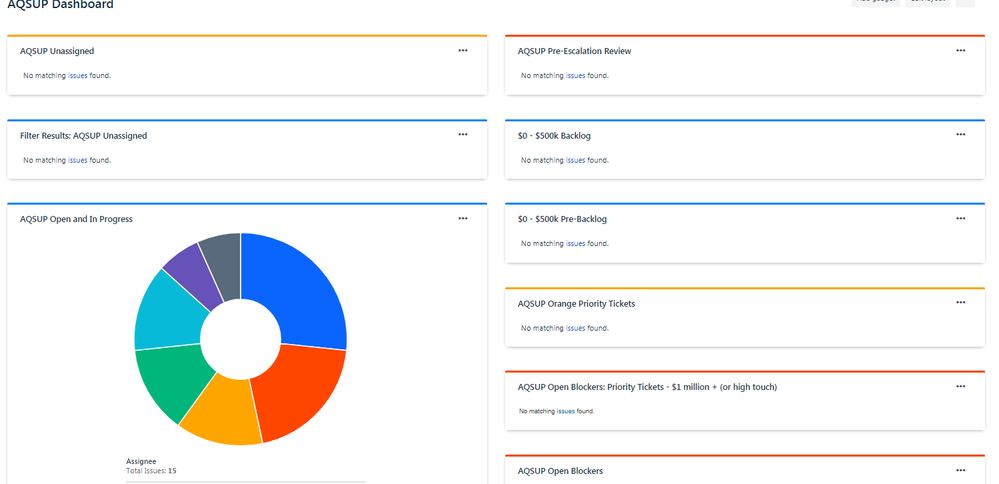Image resolution: width=999 pixels, height=484 pixels.
Task: Open the Open Blockers: Priority Tickets options menu
Action: (x=960, y=386)
